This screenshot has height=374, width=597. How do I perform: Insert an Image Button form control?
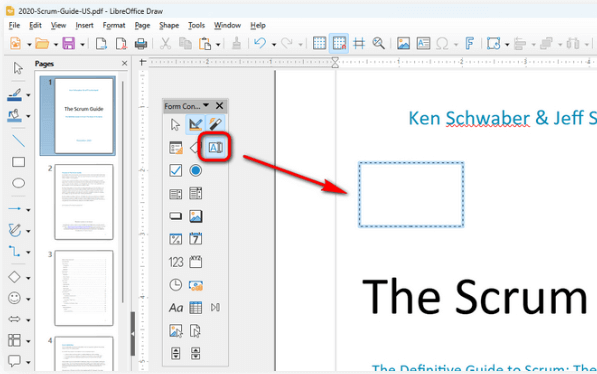196,216
